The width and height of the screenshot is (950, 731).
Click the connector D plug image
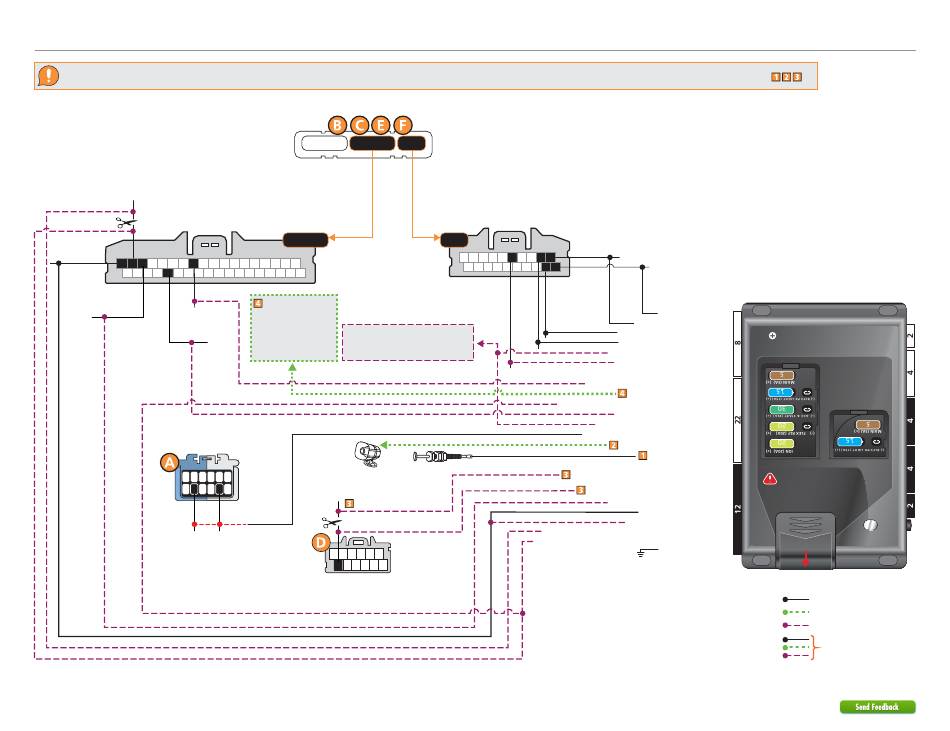pyautogui.click(x=358, y=555)
